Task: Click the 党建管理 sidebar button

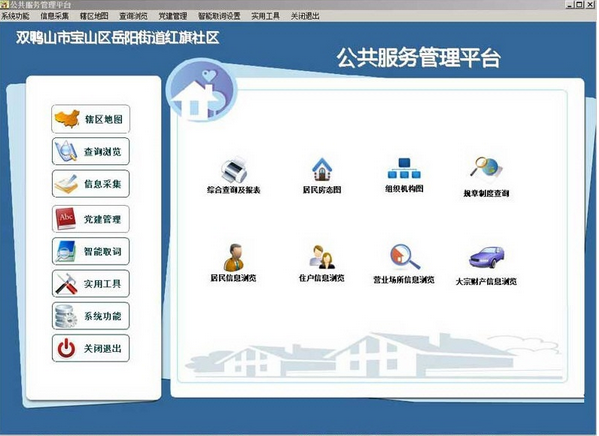Action: [x=91, y=219]
